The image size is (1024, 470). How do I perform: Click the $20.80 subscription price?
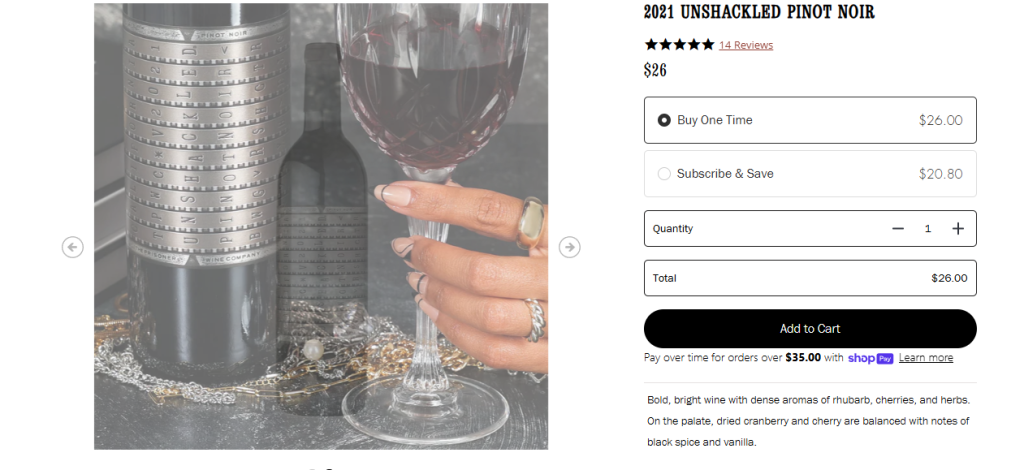940,174
